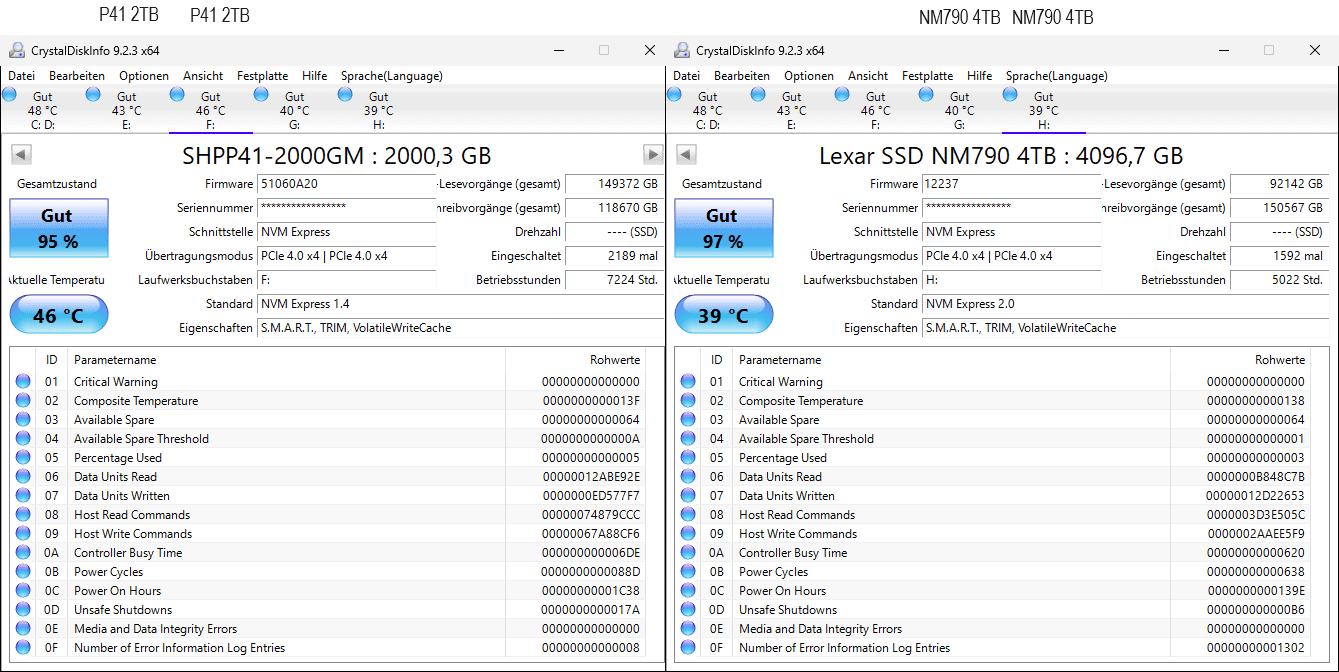Viewport: 1339px width, 672px height.
Task: Click the status orb for Percentage Used in the SHPP41 list
Action: tap(23, 458)
